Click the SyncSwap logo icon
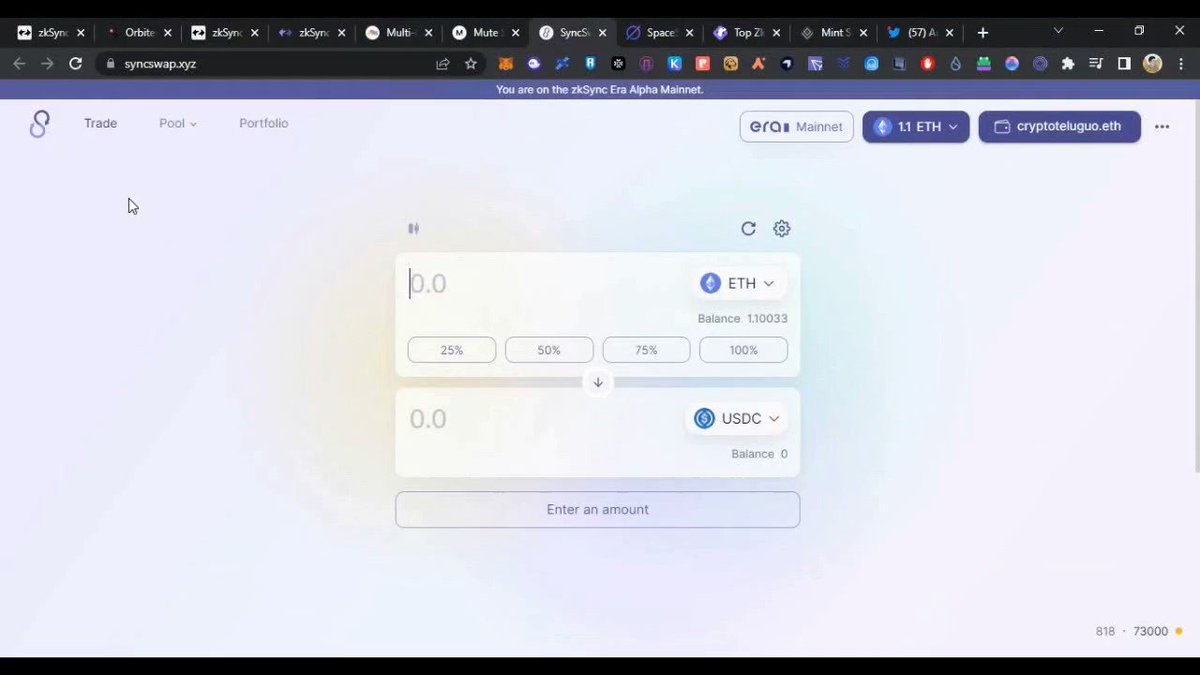 (x=39, y=124)
